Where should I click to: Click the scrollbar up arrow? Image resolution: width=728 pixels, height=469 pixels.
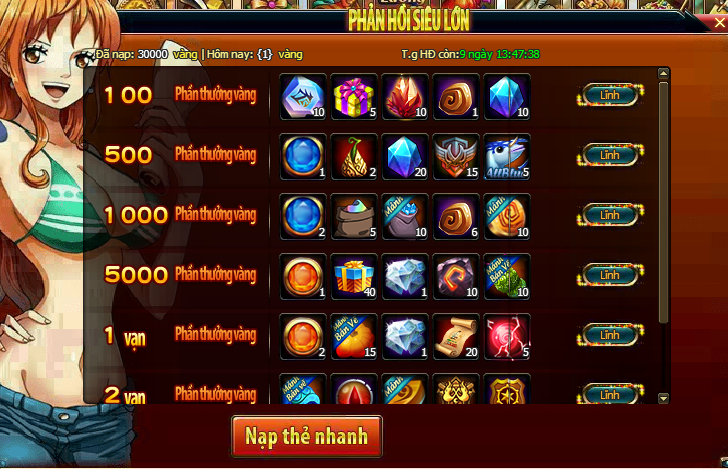663,73
